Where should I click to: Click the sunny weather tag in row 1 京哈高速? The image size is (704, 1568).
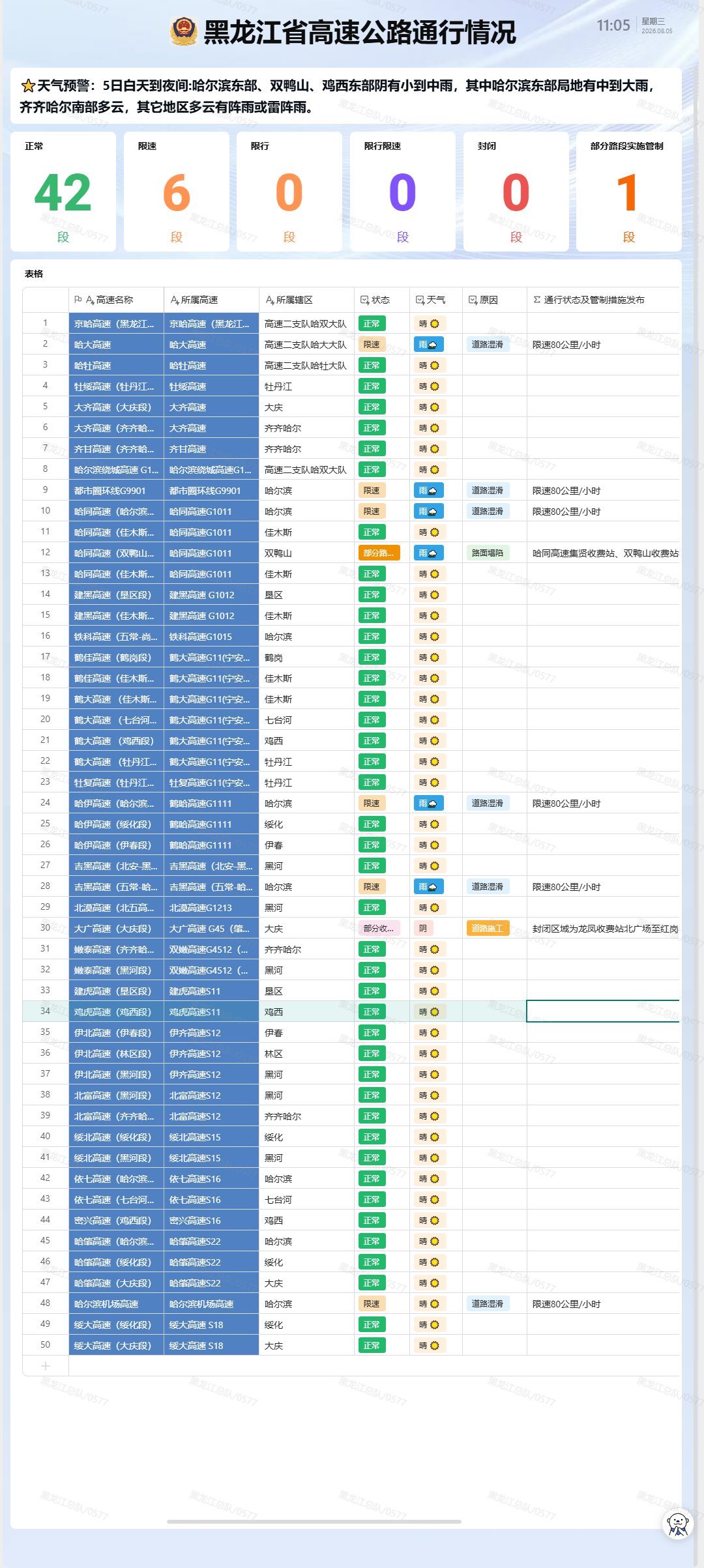[429, 323]
